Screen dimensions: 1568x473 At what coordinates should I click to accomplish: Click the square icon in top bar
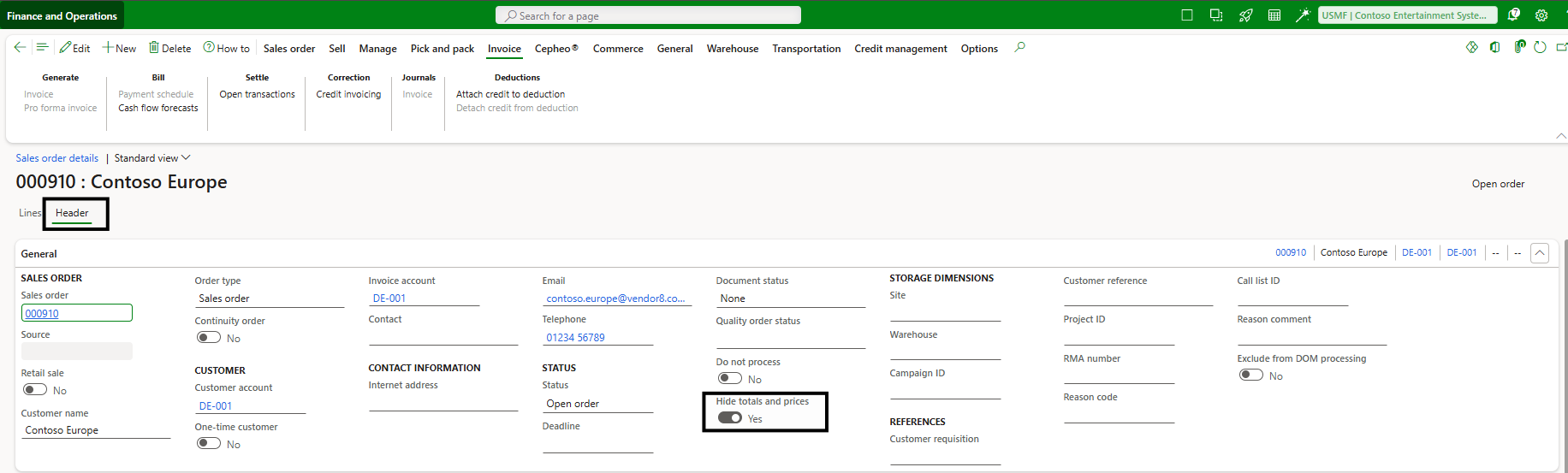[1187, 15]
